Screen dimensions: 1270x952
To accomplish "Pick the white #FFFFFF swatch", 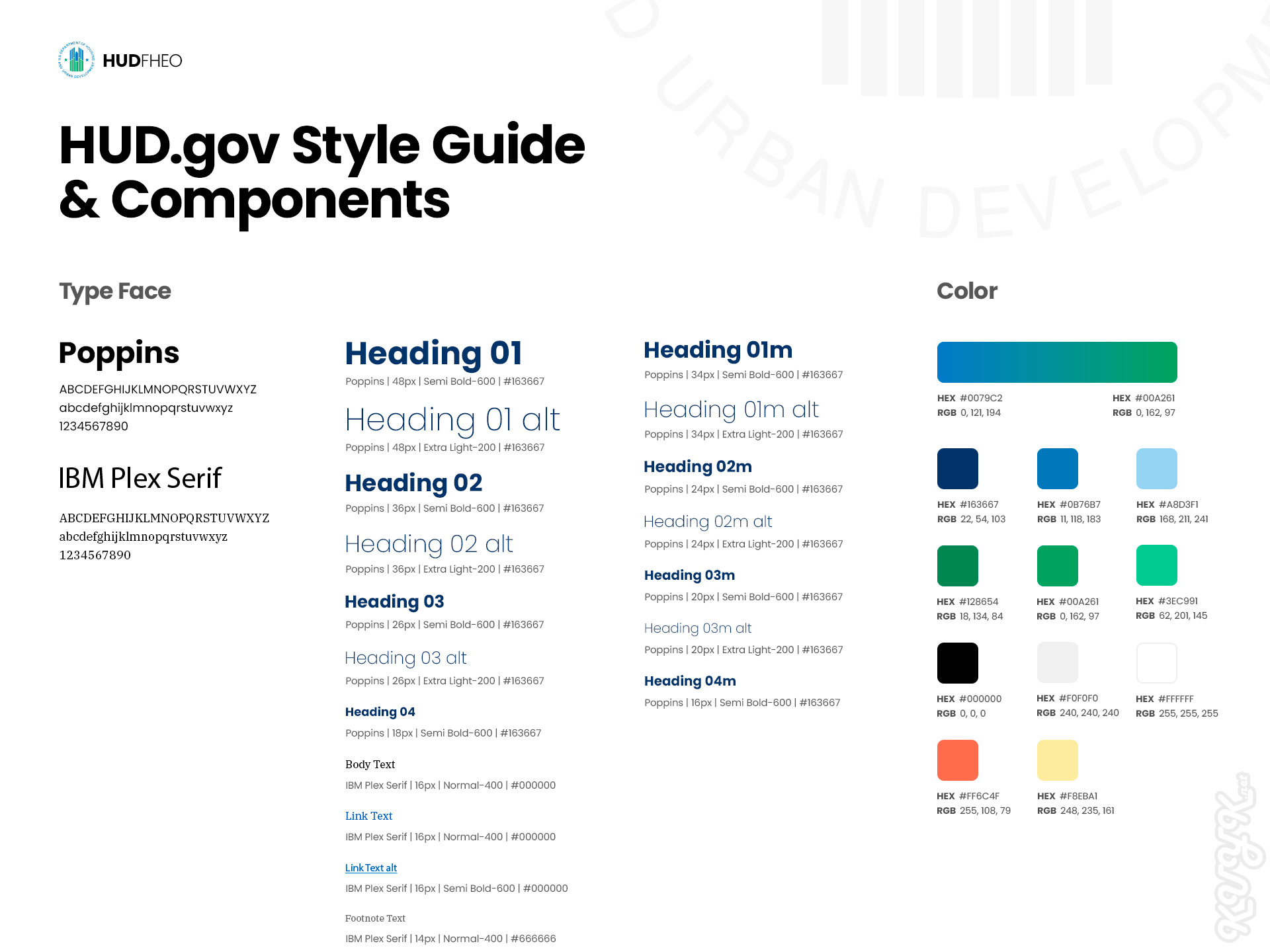I will click(1157, 663).
